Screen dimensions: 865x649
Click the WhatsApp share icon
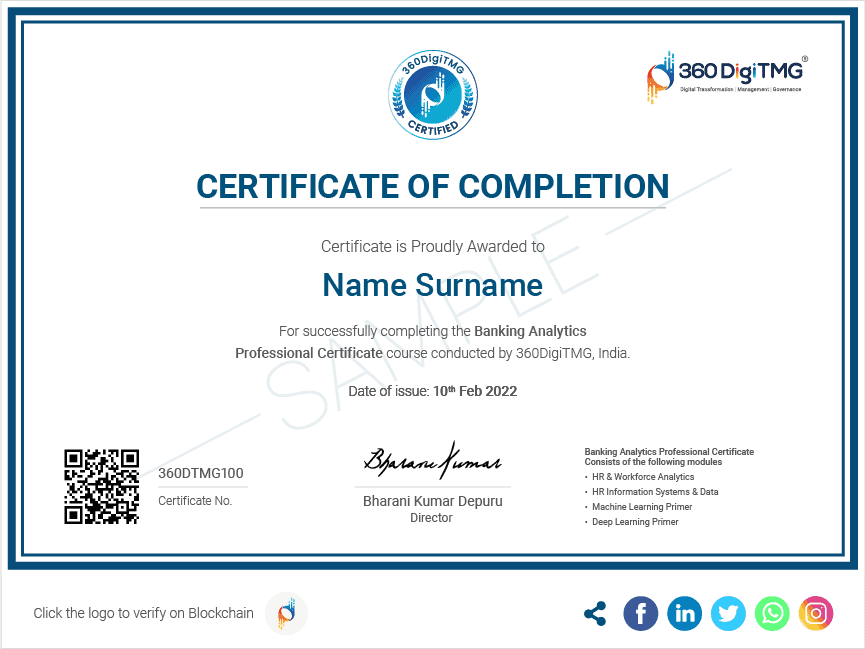pyautogui.click(x=771, y=613)
